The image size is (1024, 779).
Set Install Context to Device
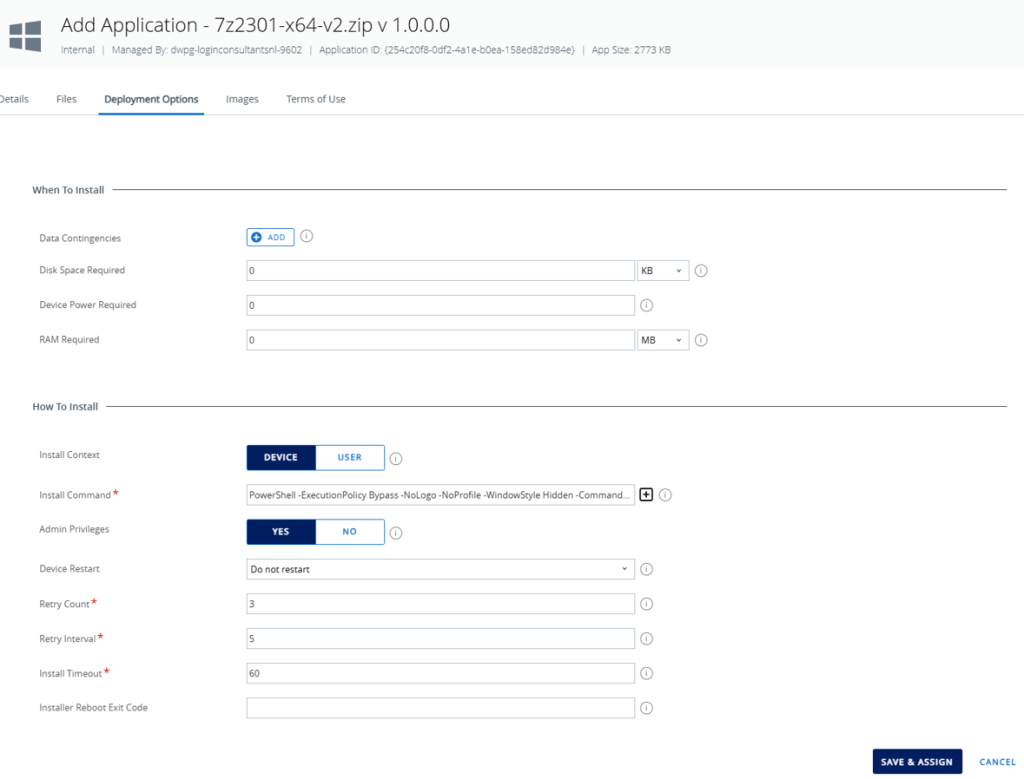pos(281,457)
